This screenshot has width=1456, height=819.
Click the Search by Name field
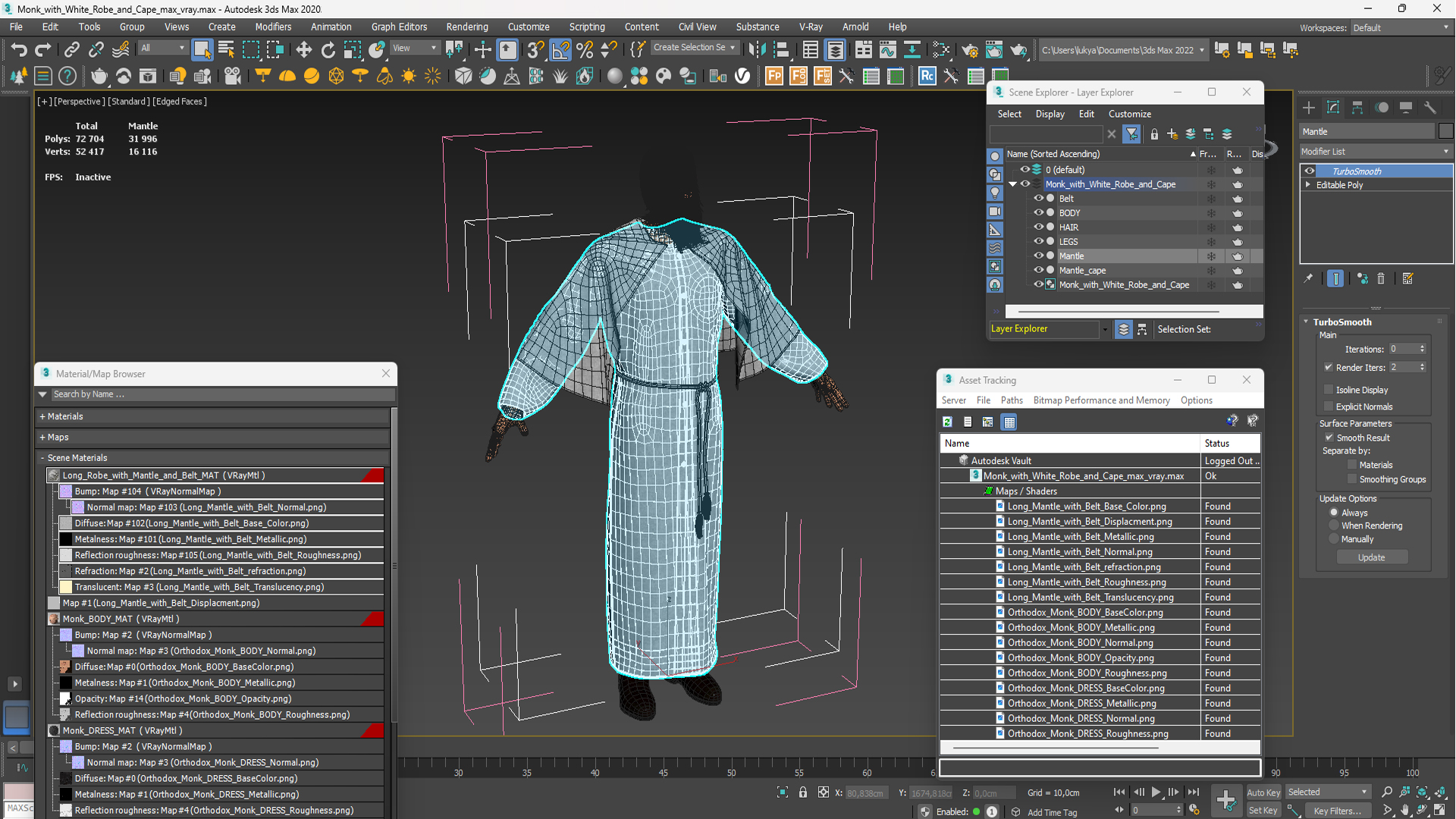pos(224,394)
